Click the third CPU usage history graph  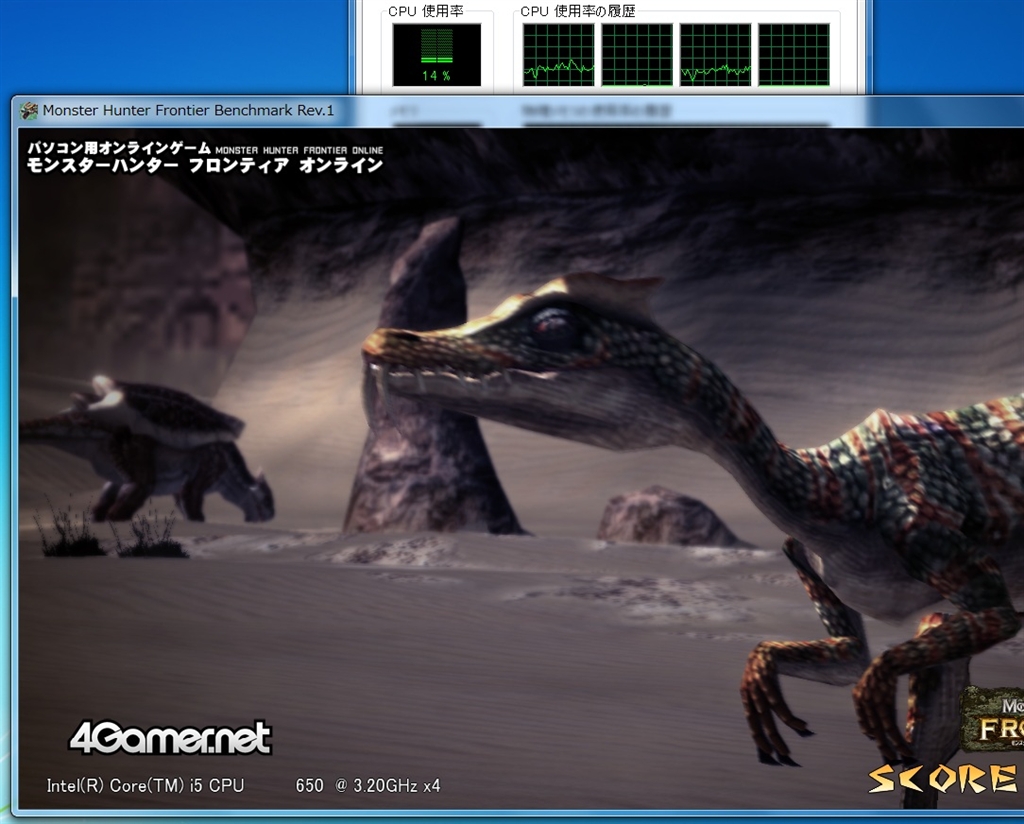pos(715,55)
